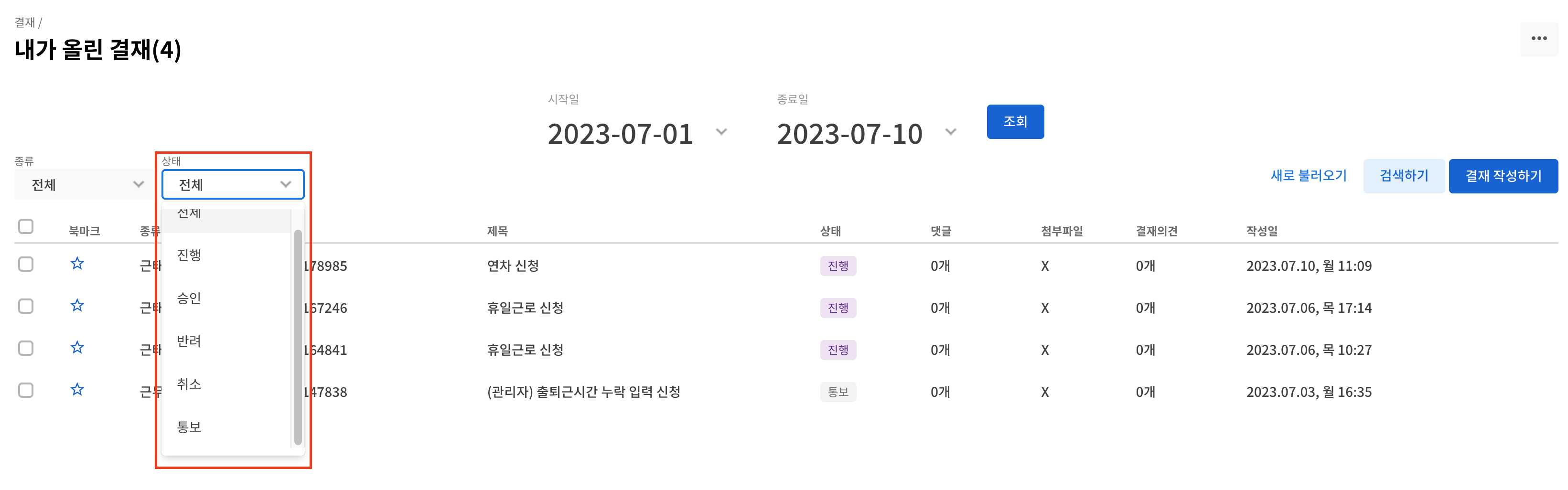
Task: Star the 출퇴근시간 누락 입력 신청 row
Action: click(x=77, y=390)
